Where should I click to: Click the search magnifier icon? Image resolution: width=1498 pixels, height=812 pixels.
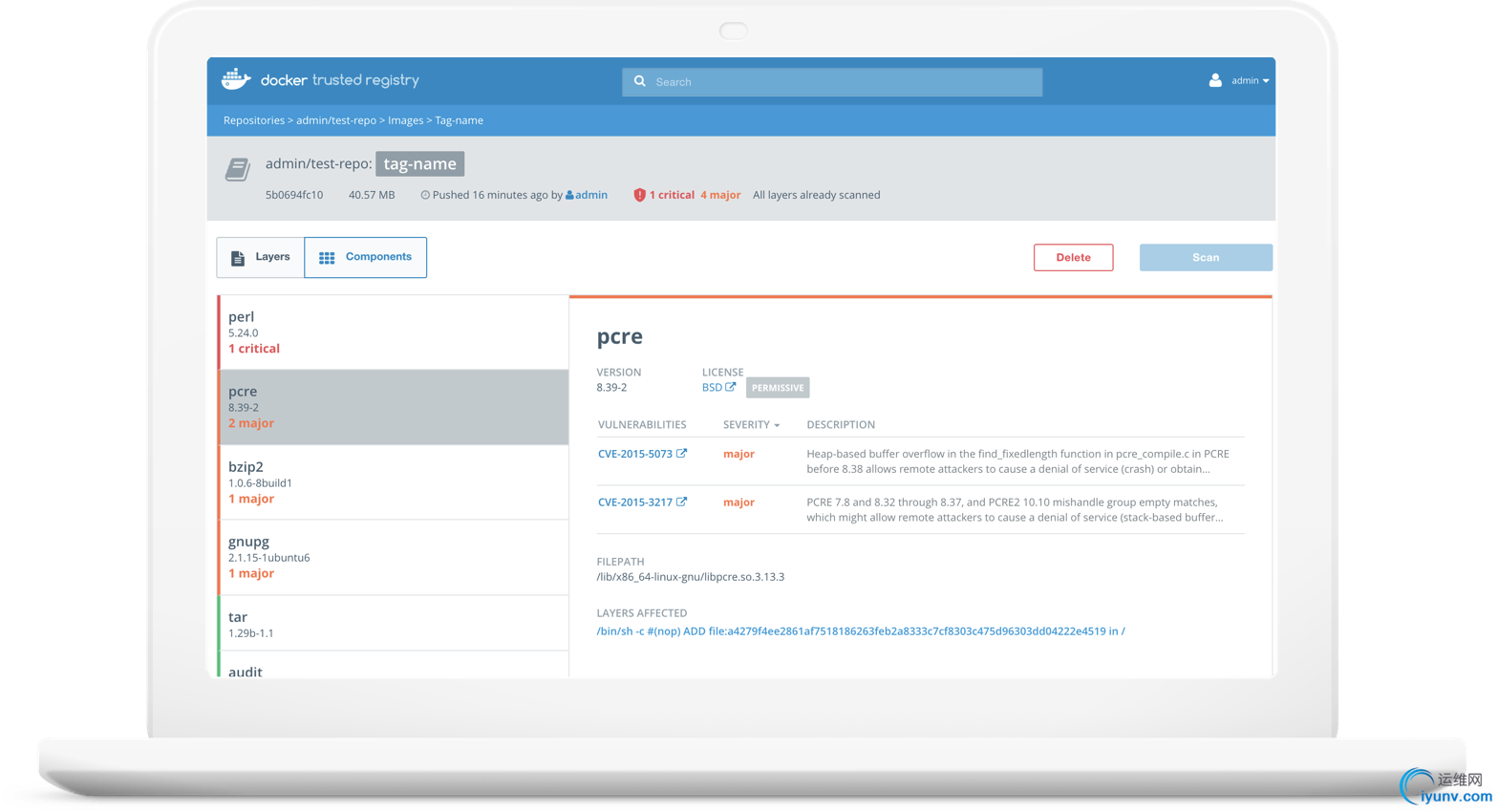point(640,81)
